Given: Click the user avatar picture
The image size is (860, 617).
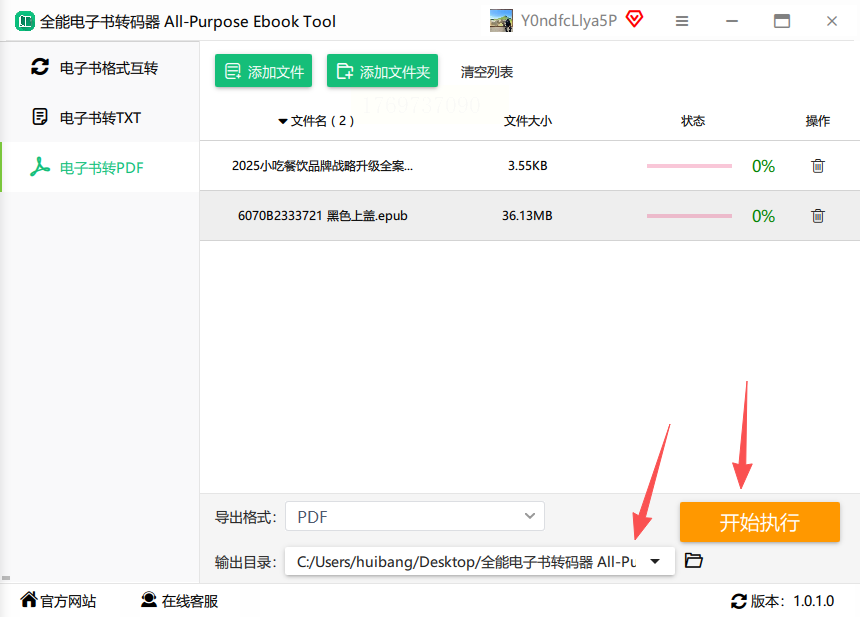Looking at the screenshot, I should click(501, 21).
